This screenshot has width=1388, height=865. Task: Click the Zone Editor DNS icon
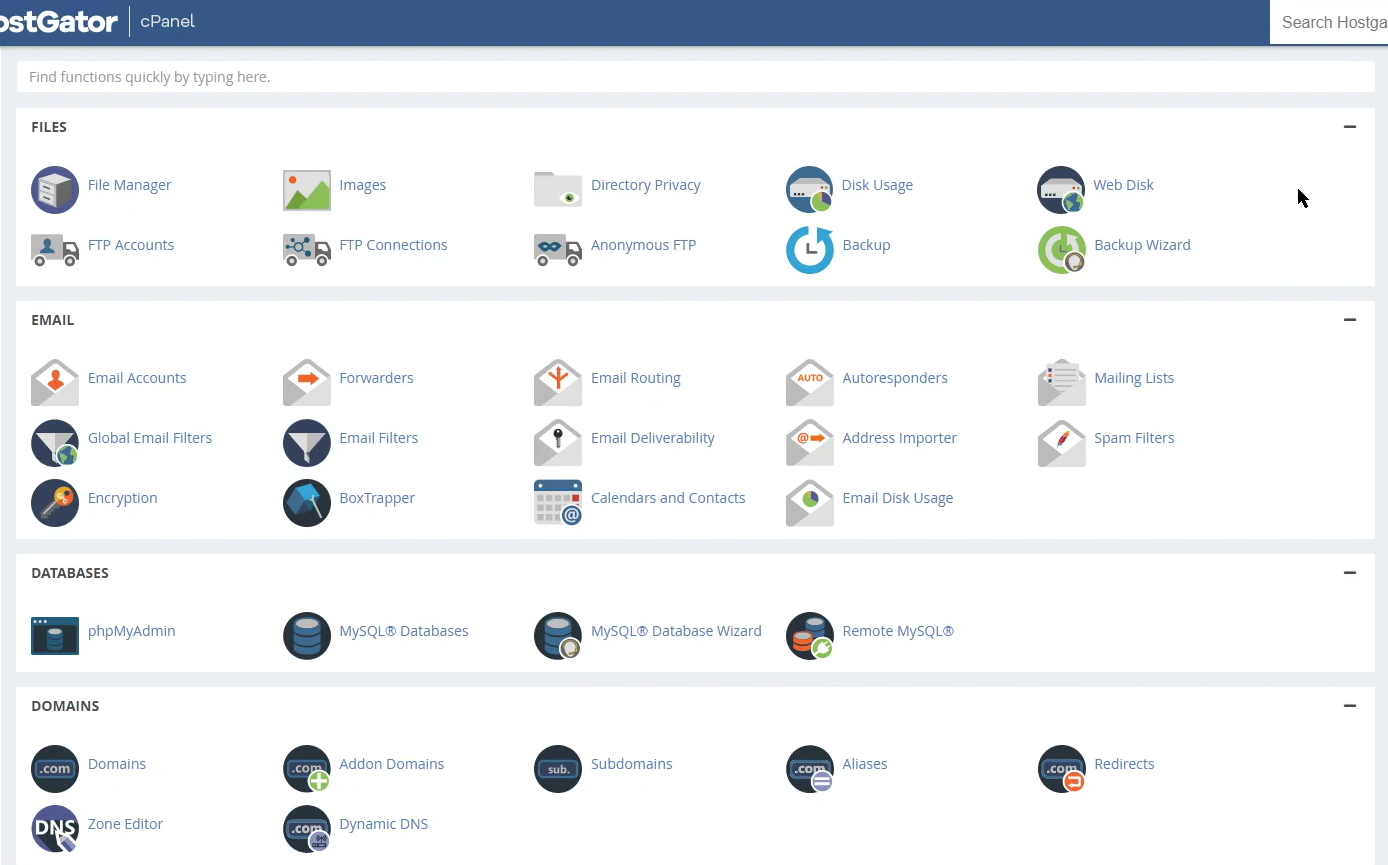tap(55, 829)
